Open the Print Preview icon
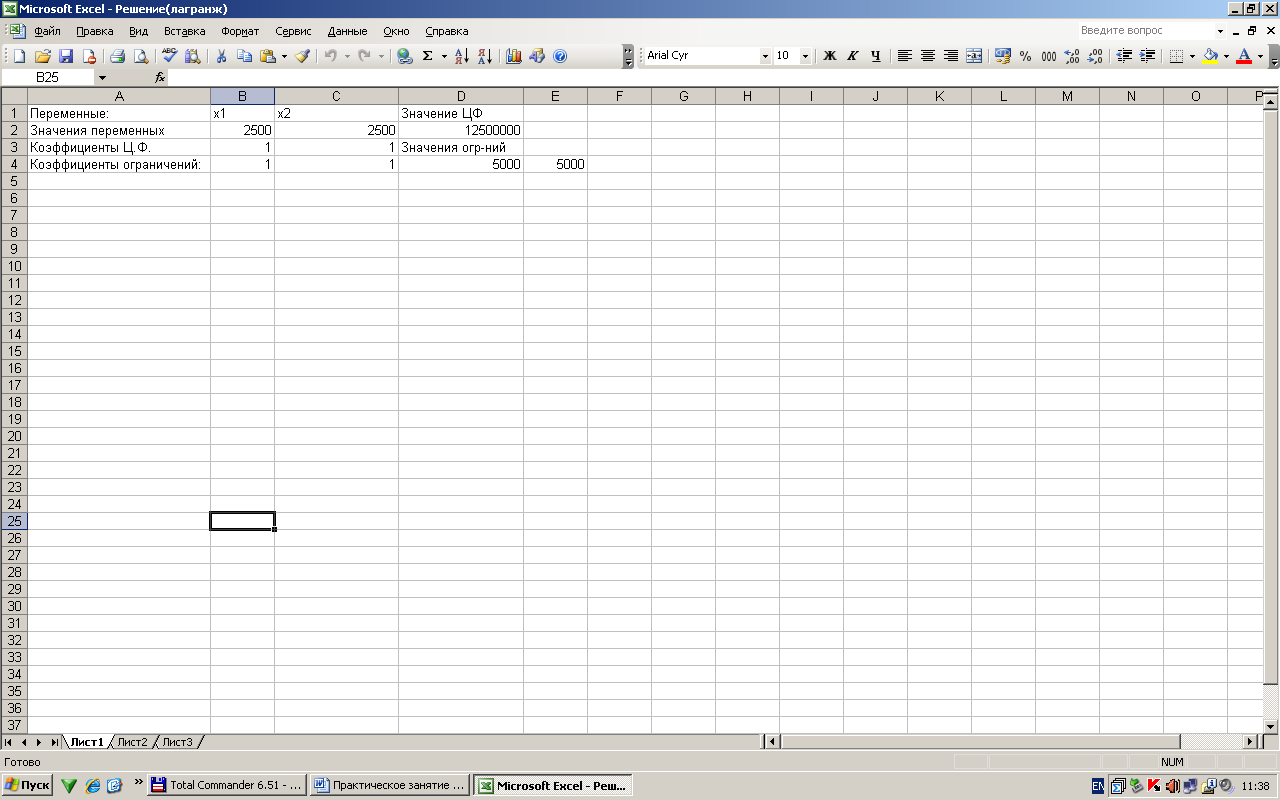Image resolution: width=1280 pixels, height=800 pixels. tap(141, 56)
